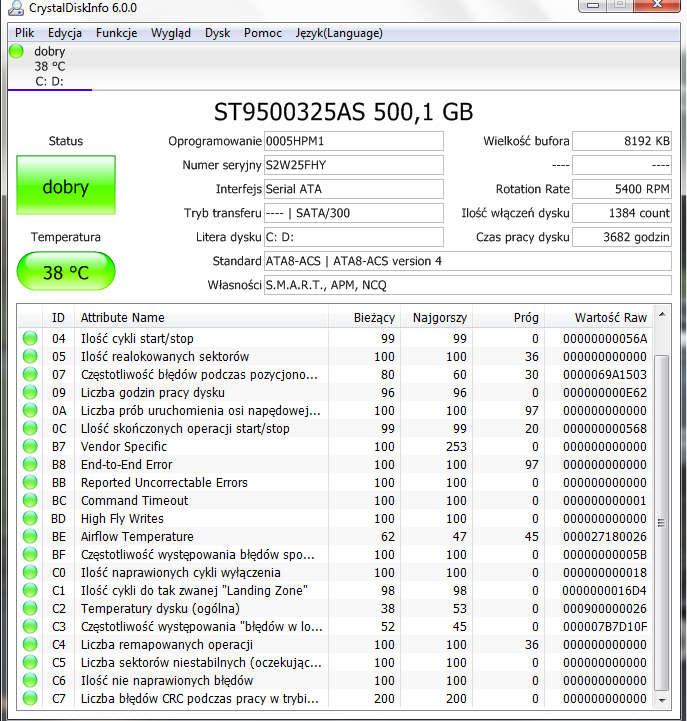
Task: Click raw value 0000069A1503
Action: coord(605,375)
